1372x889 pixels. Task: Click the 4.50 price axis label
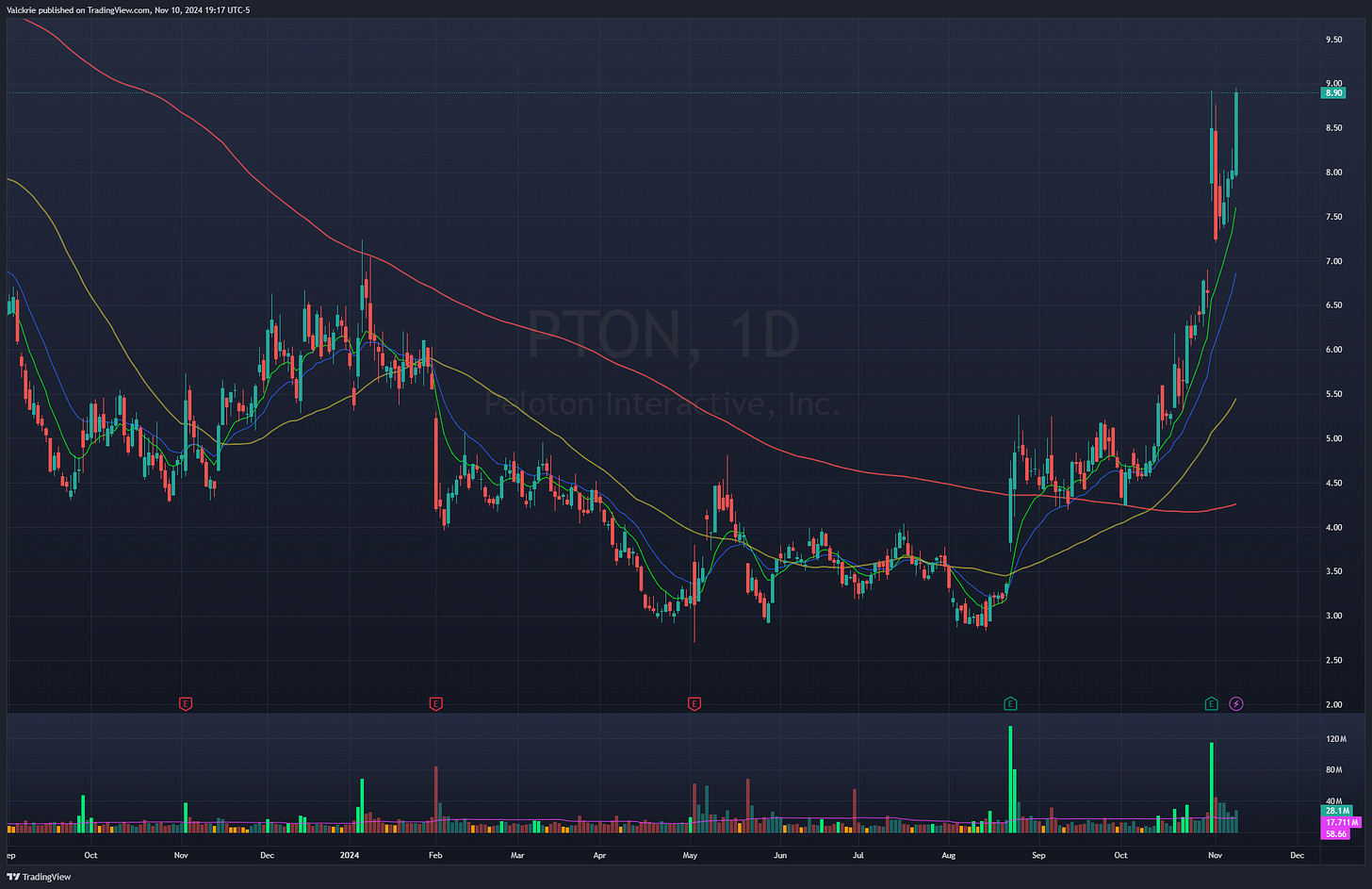[1334, 483]
